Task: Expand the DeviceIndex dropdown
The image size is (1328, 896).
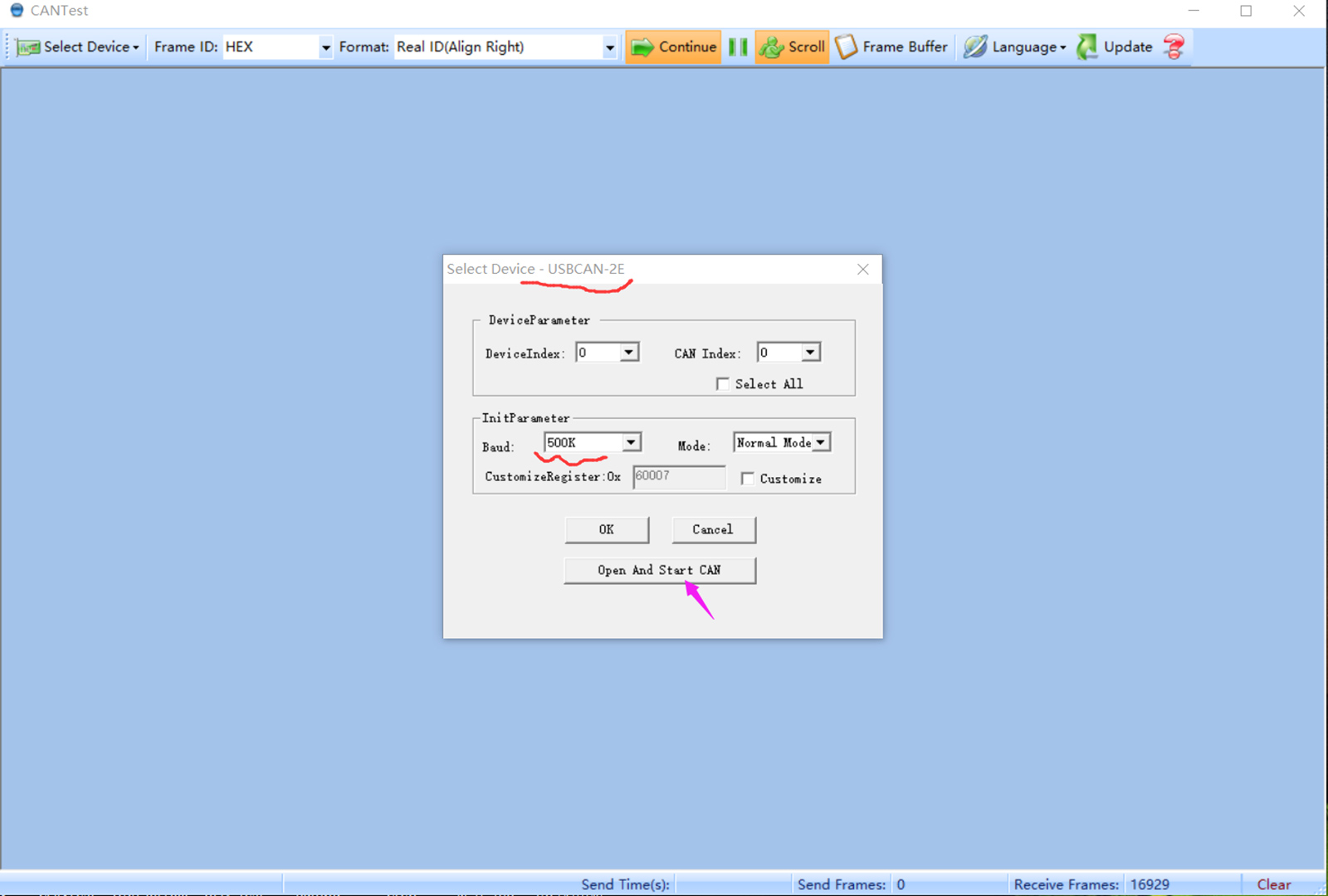Action: tap(629, 353)
